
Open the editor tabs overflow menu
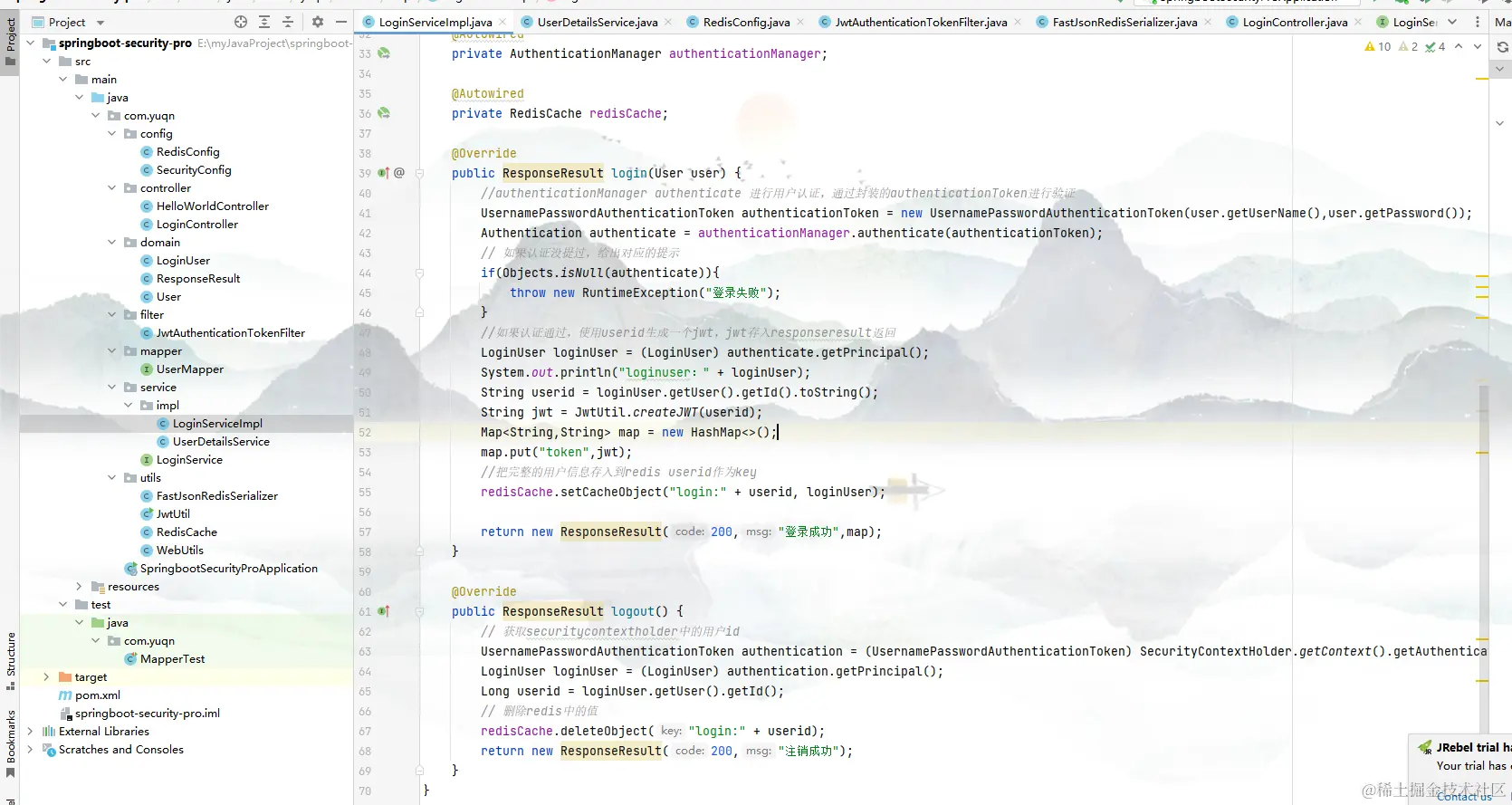click(x=1478, y=22)
